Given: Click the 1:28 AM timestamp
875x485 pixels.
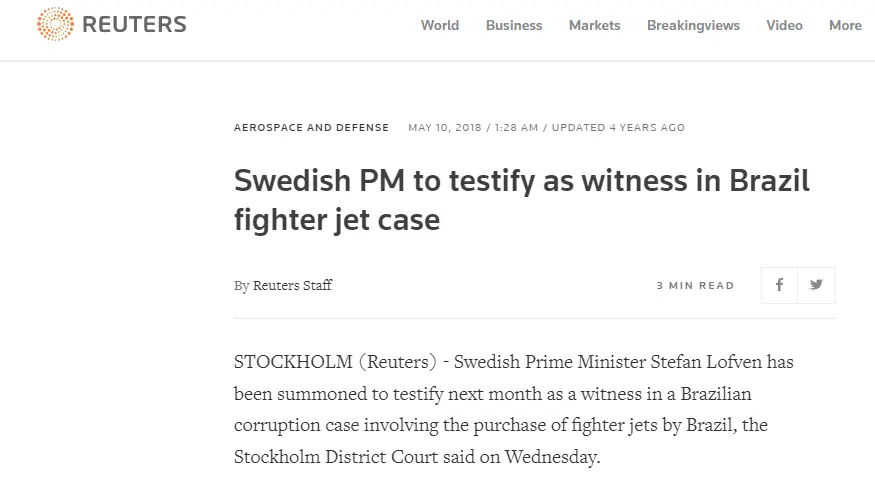Looking at the screenshot, I should [x=516, y=128].
